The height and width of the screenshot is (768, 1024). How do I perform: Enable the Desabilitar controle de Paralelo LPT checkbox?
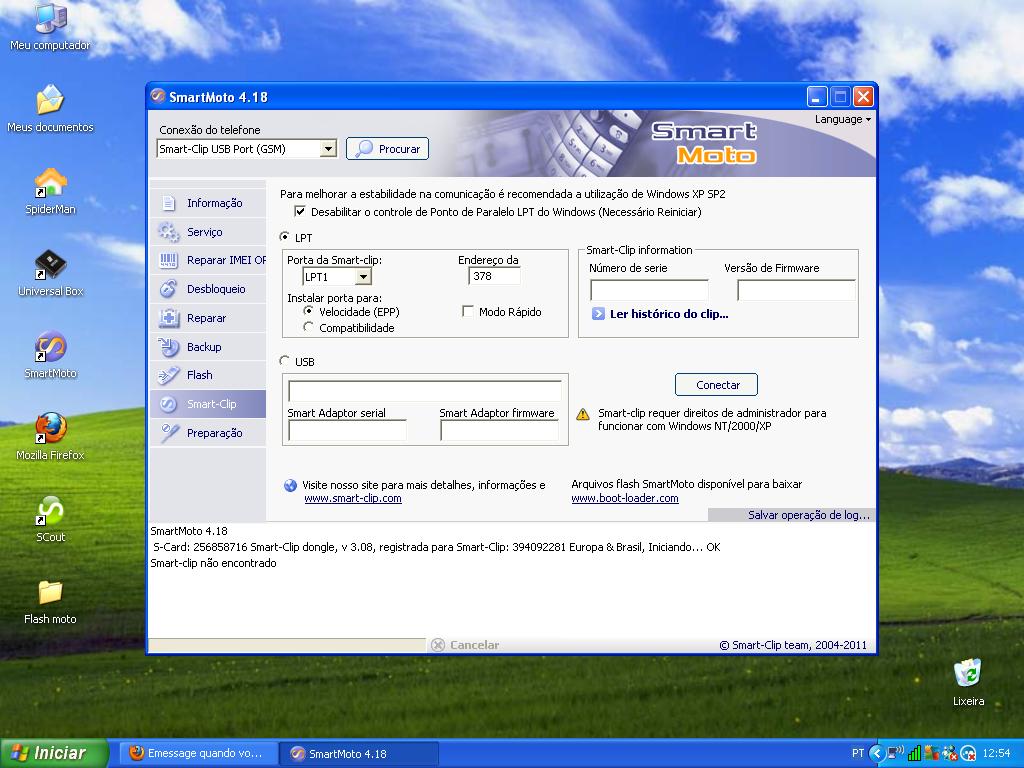[x=300, y=211]
